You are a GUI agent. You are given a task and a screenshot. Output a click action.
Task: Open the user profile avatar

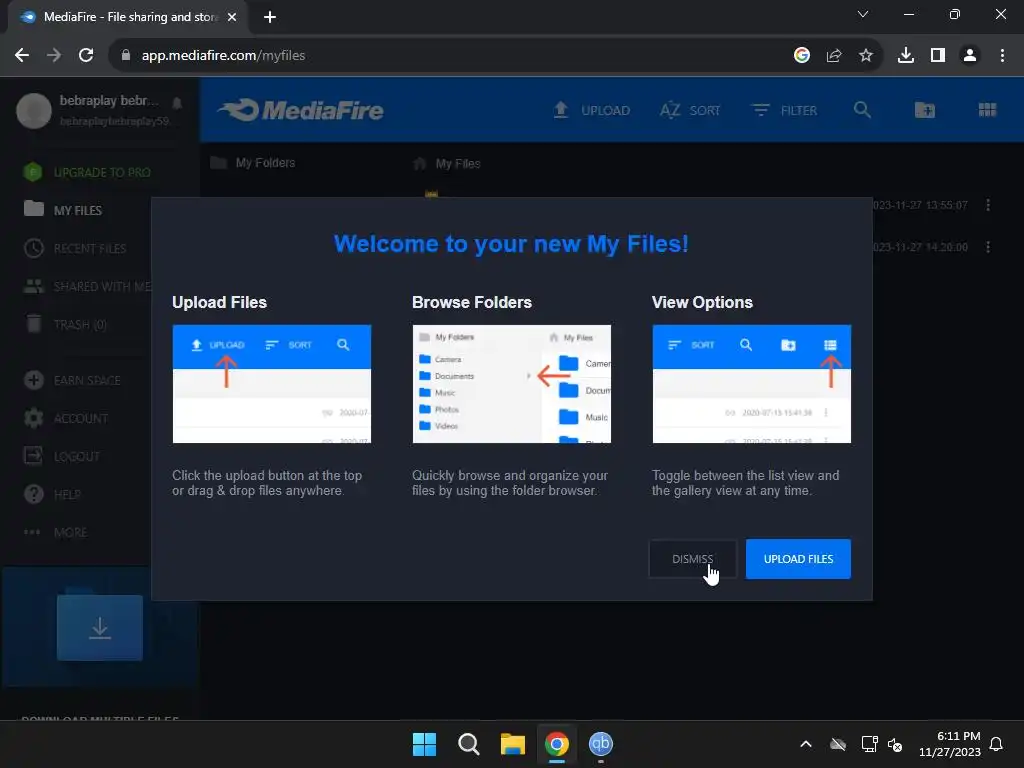[34, 110]
